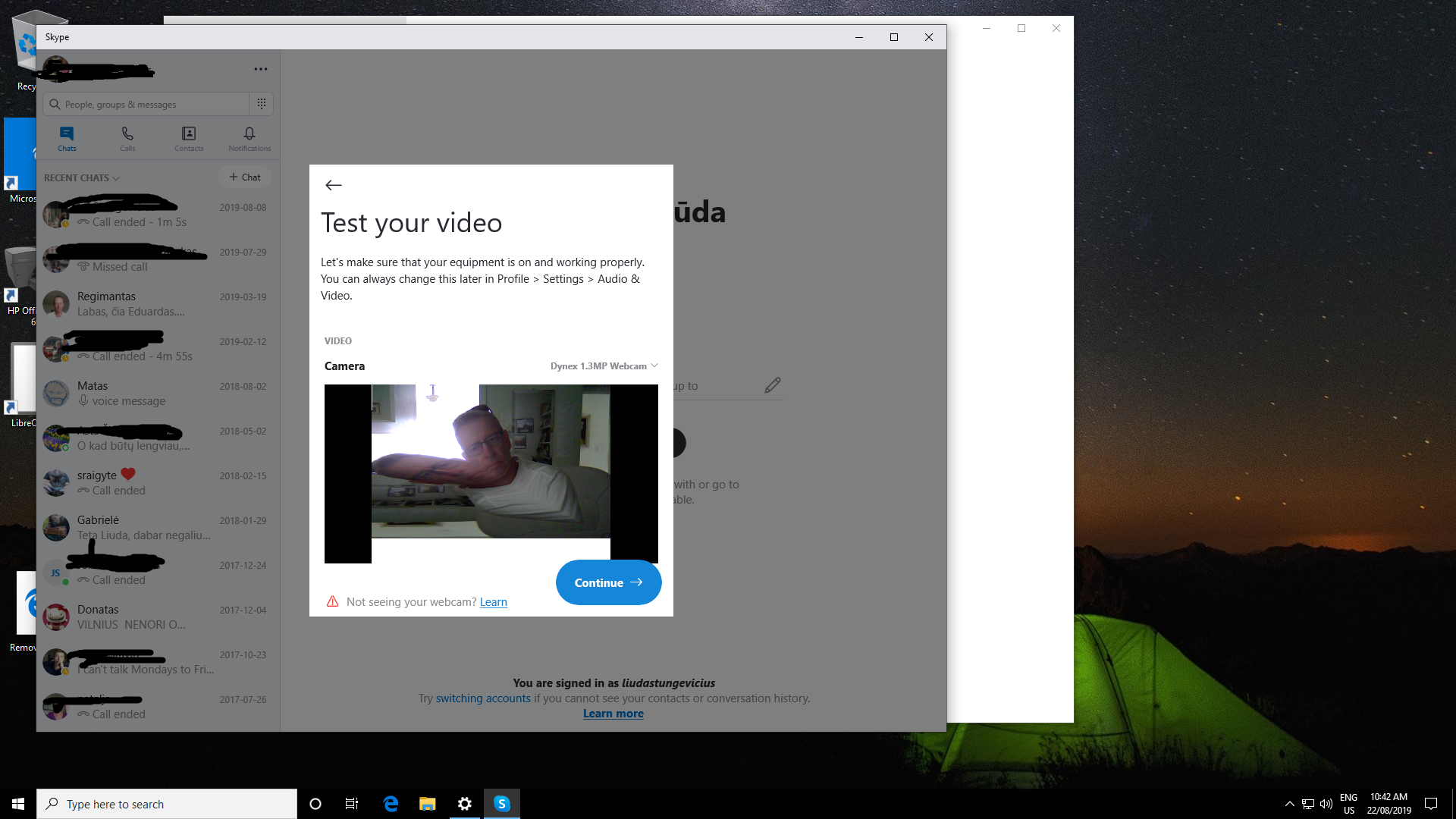Show hidden tray icons chevron
This screenshot has height=819, width=1456.
tap(1289, 804)
